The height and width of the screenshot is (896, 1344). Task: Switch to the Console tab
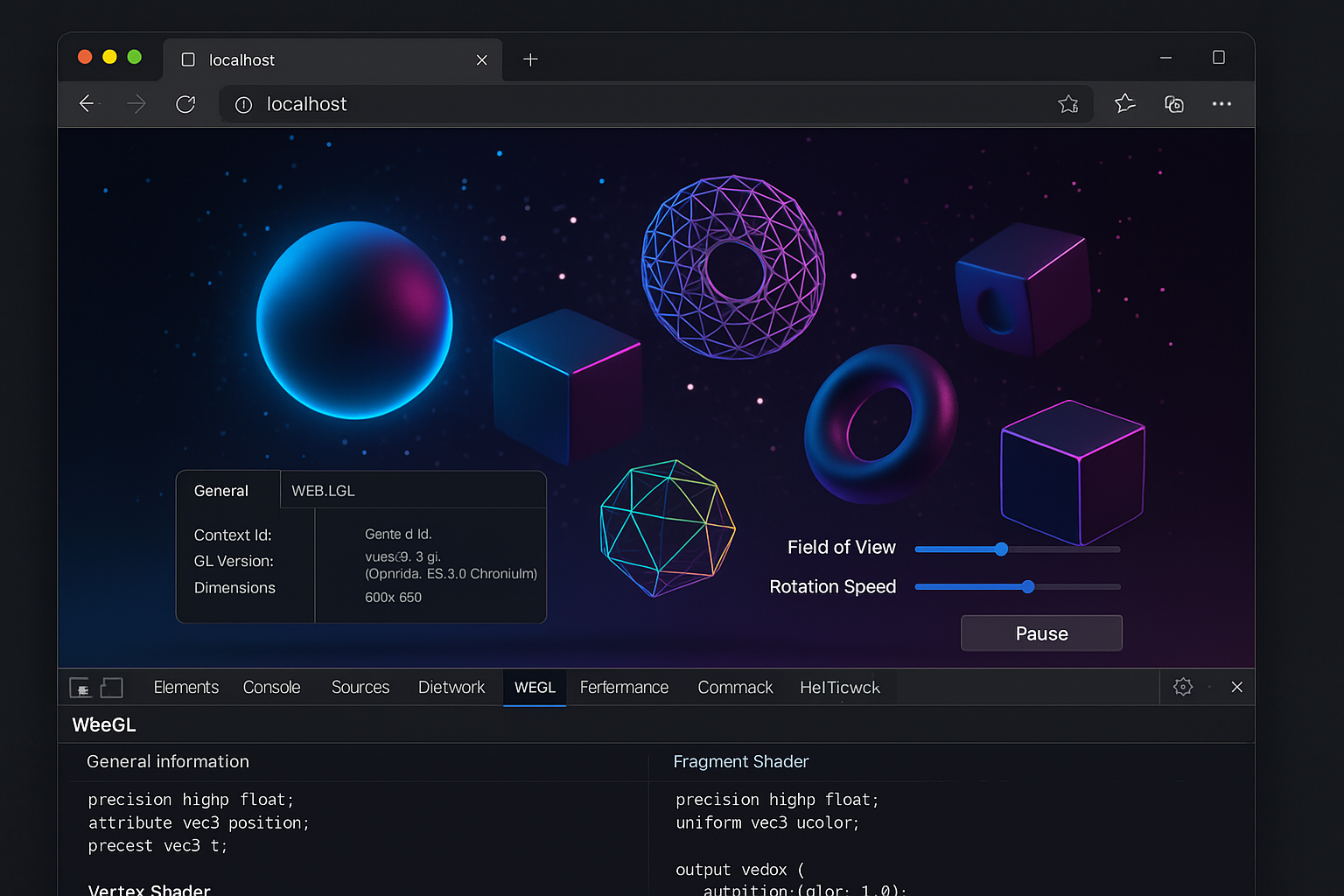[x=271, y=688]
